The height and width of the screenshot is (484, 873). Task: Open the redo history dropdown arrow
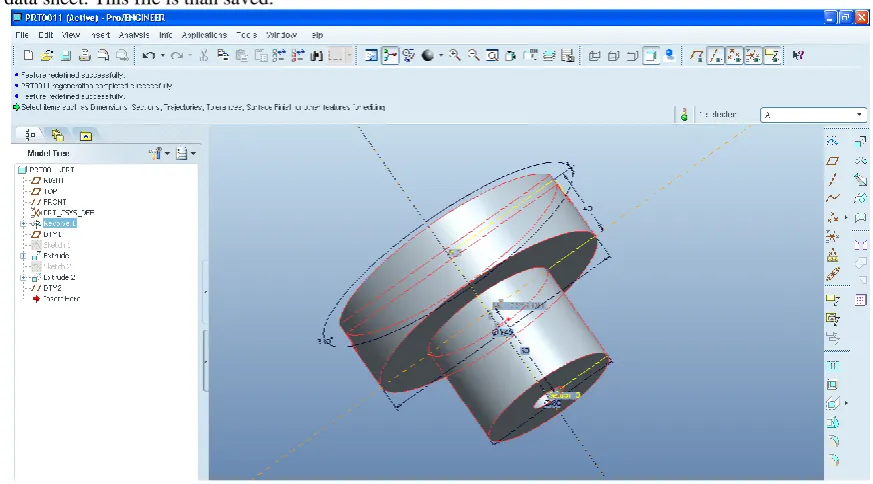click(190, 55)
